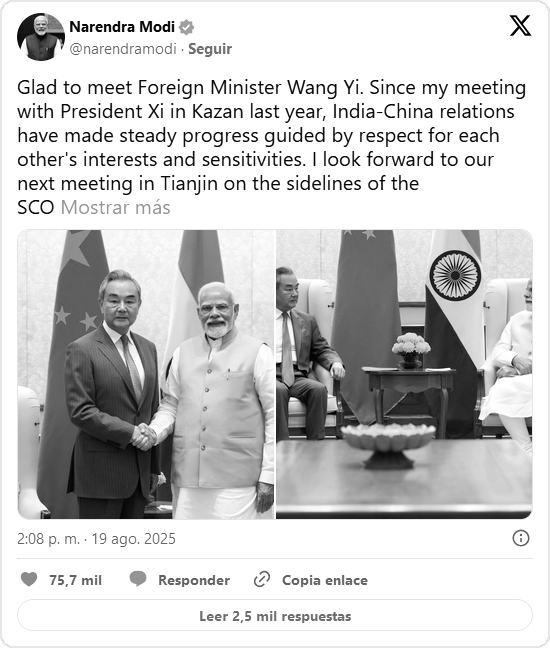550x648 pixels.
Task: Click the heart like icon
Action: point(29,579)
